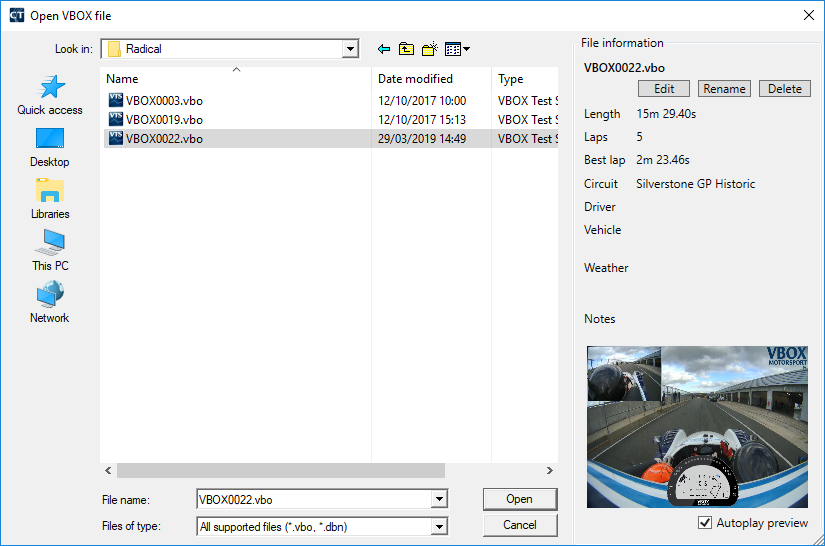Viewport: 825px width, 546px height.
Task: Click the Laps value 5
Action: click(639, 137)
